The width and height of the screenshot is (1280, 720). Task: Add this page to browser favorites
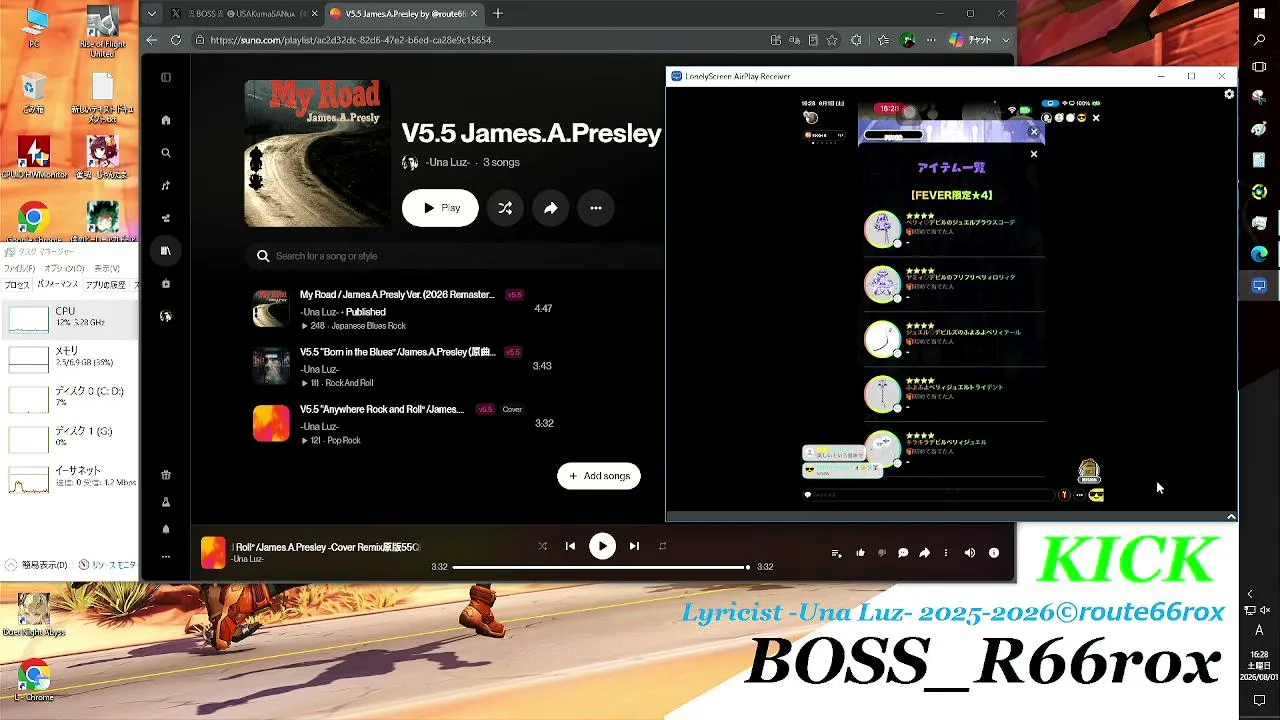[x=830, y=40]
